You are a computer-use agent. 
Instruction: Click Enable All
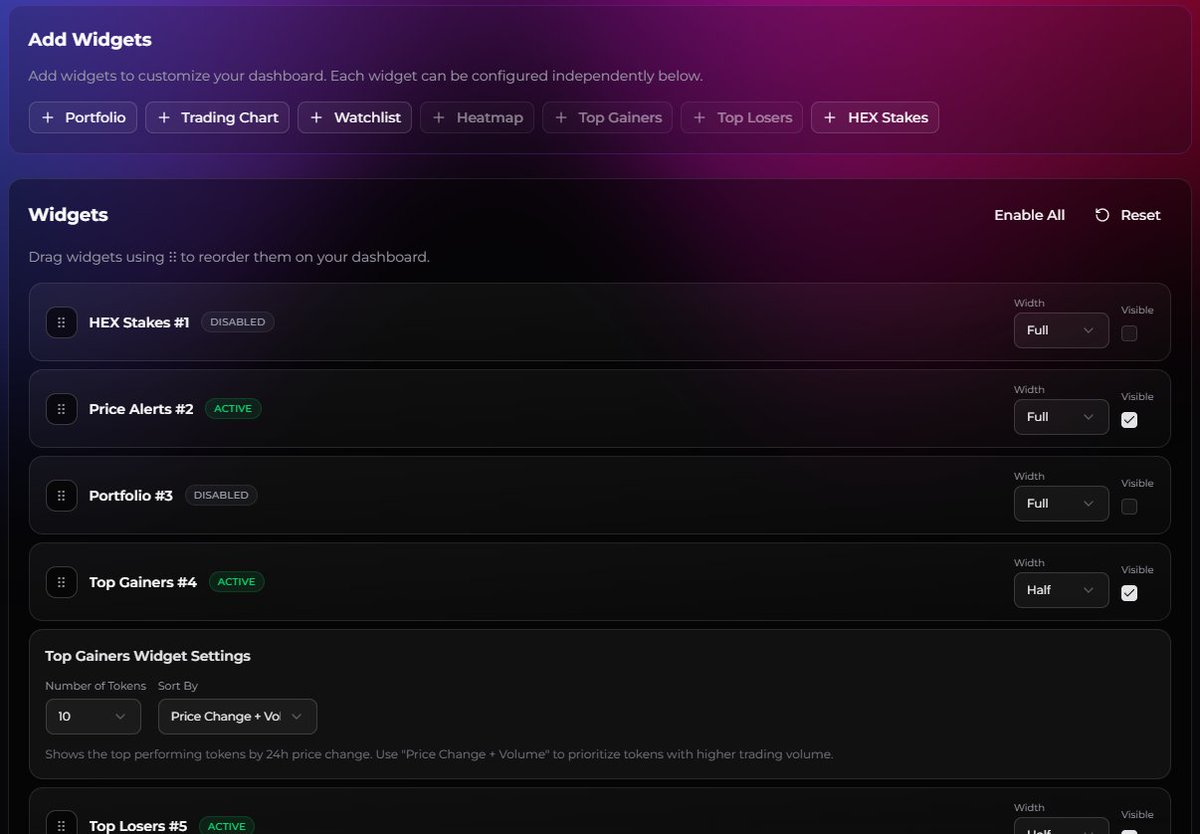coord(1029,215)
